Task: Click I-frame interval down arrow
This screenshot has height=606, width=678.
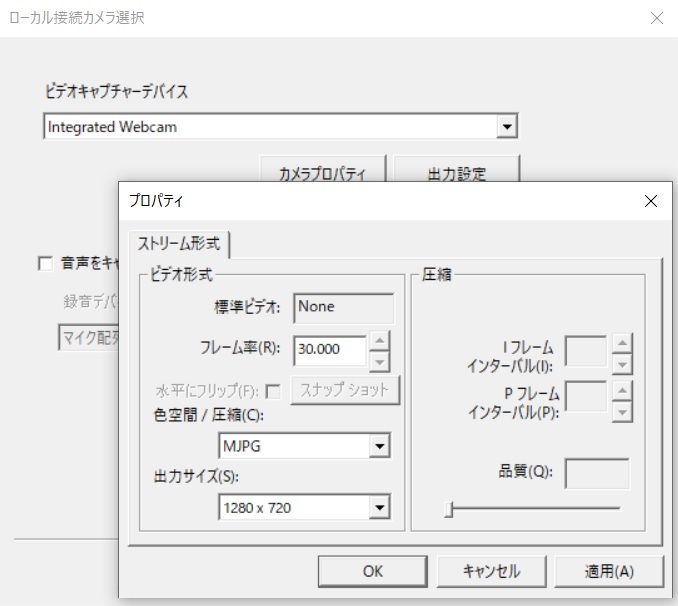Action: [x=622, y=365]
